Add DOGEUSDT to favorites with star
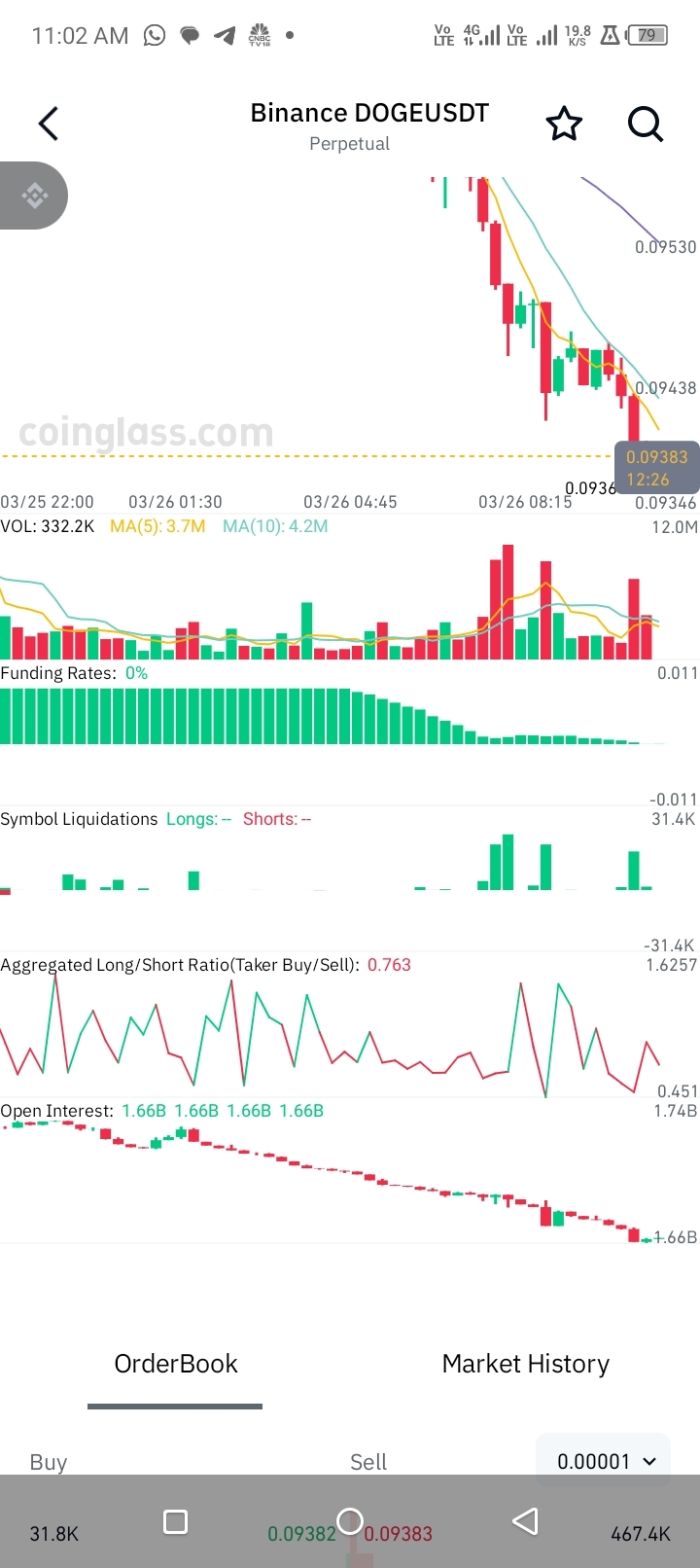This screenshot has height=1568, width=700. [x=564, y=125]
